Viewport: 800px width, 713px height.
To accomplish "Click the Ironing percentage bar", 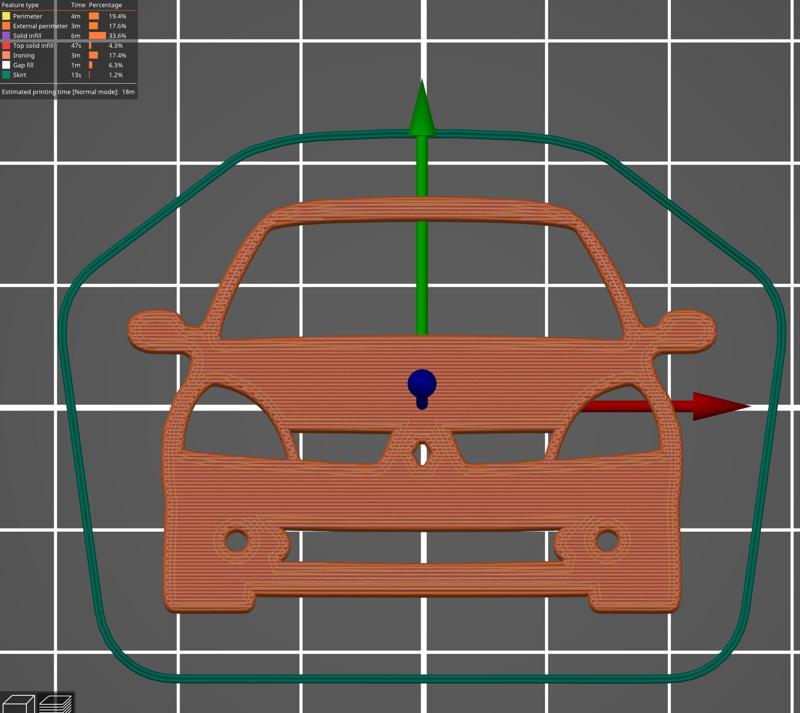I will coord(93,55).
